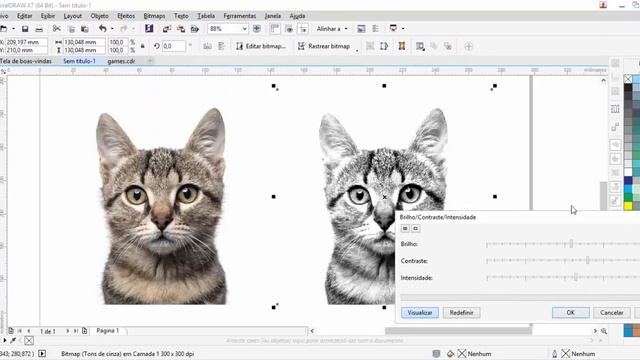
Task: Add a new page with the page icon before 1 de 1
Action: 11,331
